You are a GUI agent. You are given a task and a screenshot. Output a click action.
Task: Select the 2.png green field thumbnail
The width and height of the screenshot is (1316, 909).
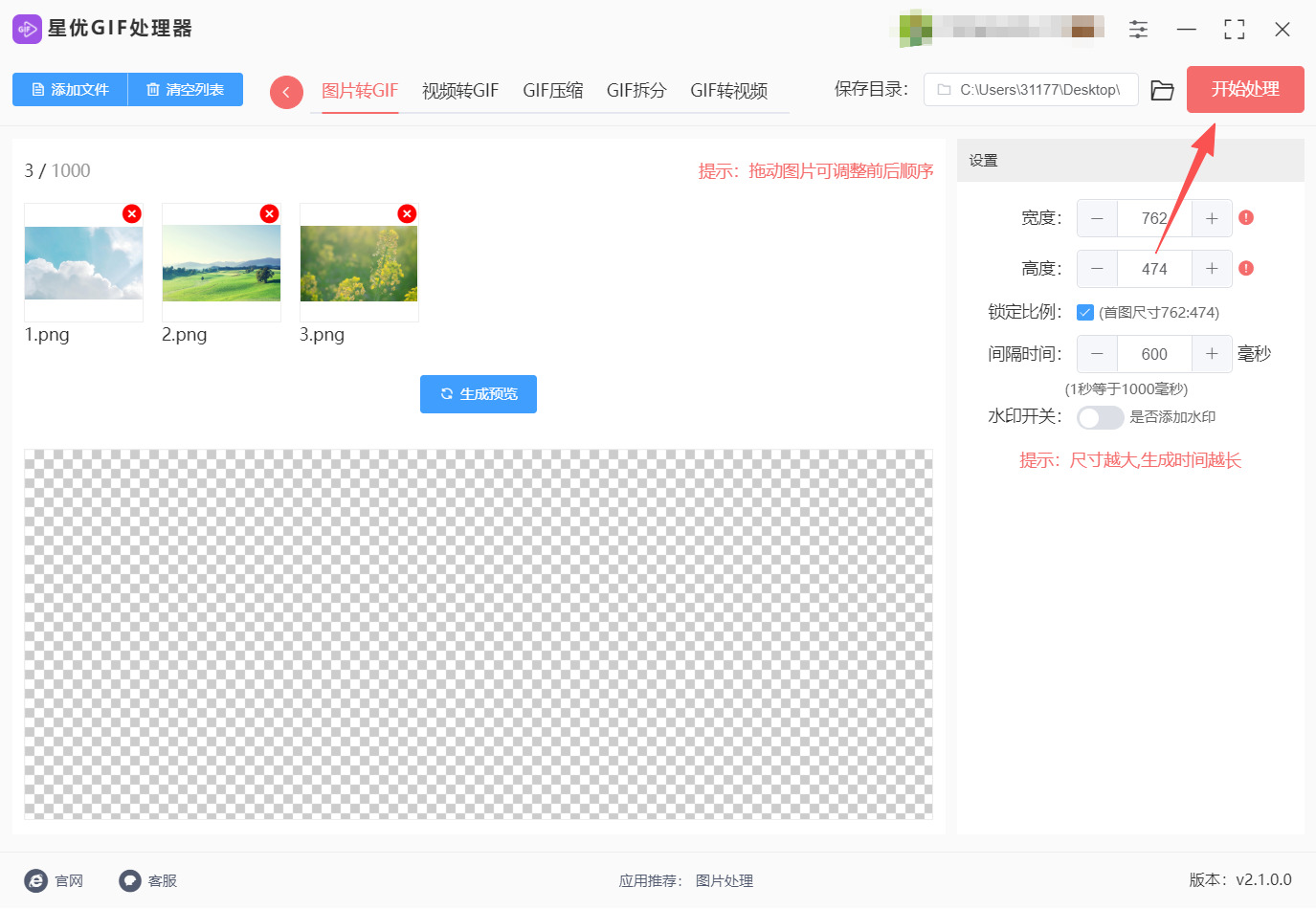click(221, 263)
